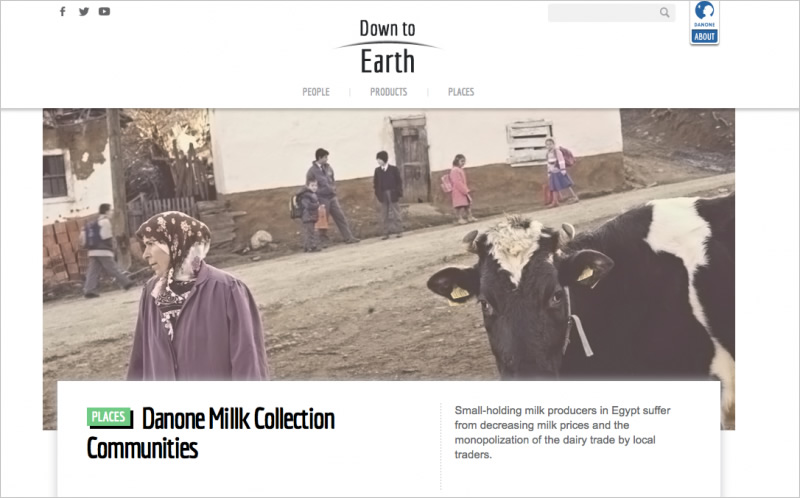Click the word Earth in the logo

(x=387, y=62)
